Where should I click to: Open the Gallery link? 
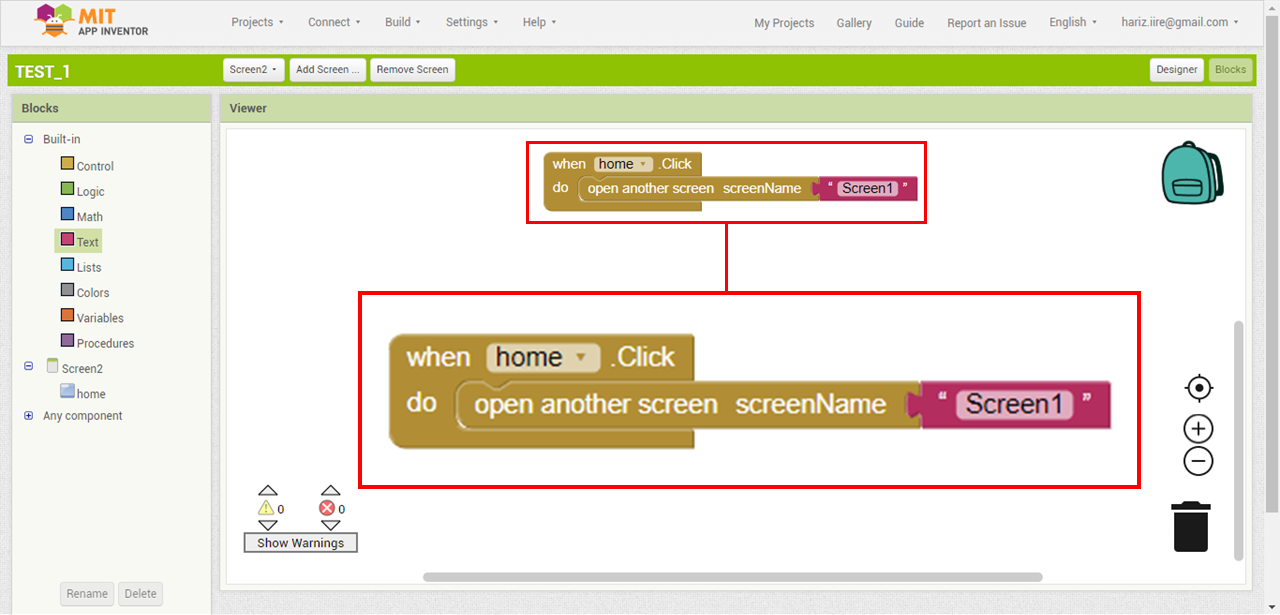[x=853, y=23]
